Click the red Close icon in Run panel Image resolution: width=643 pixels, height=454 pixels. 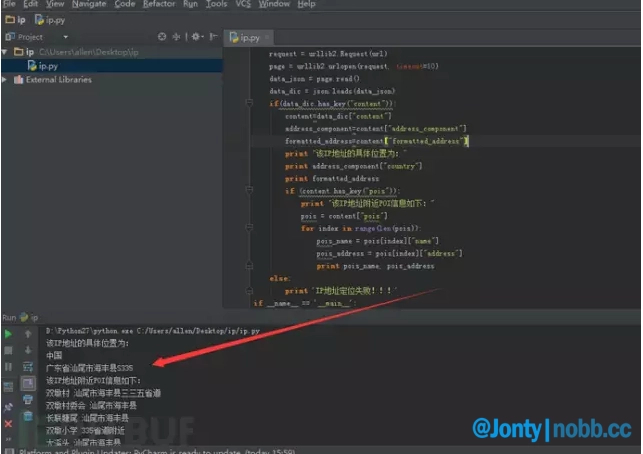pyautogui.click(x=9, y=424)
